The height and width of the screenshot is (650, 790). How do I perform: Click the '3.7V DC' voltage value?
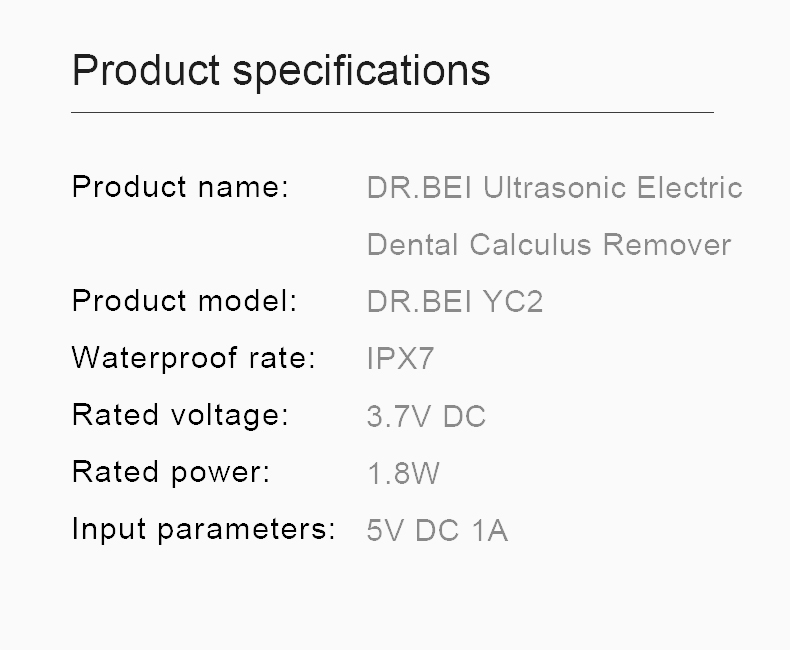pos(426,416)
